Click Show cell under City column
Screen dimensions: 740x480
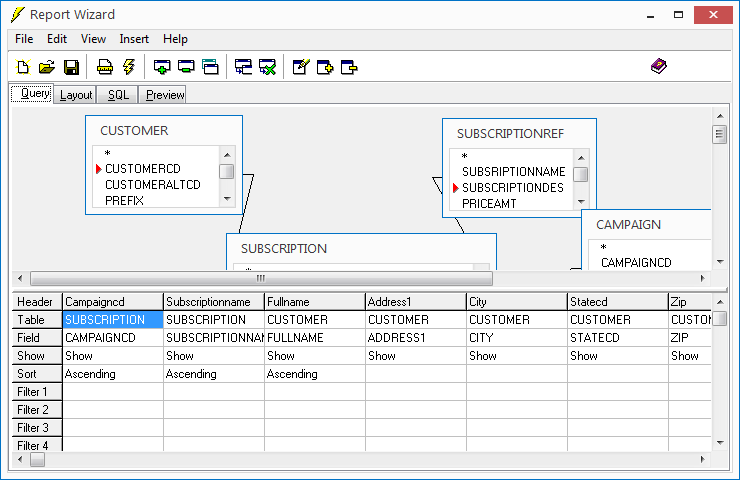pyautogui.click(x=517, y=356)
